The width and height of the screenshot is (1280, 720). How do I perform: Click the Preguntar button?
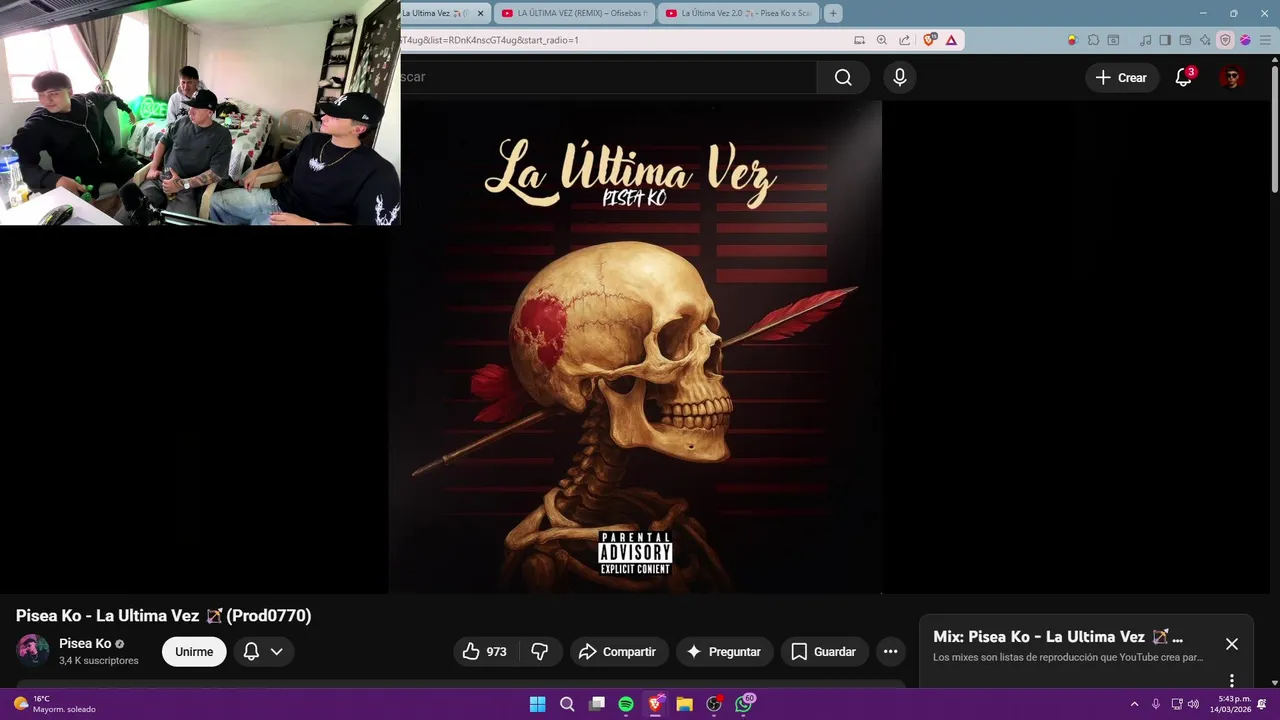(x=724, y=651)
